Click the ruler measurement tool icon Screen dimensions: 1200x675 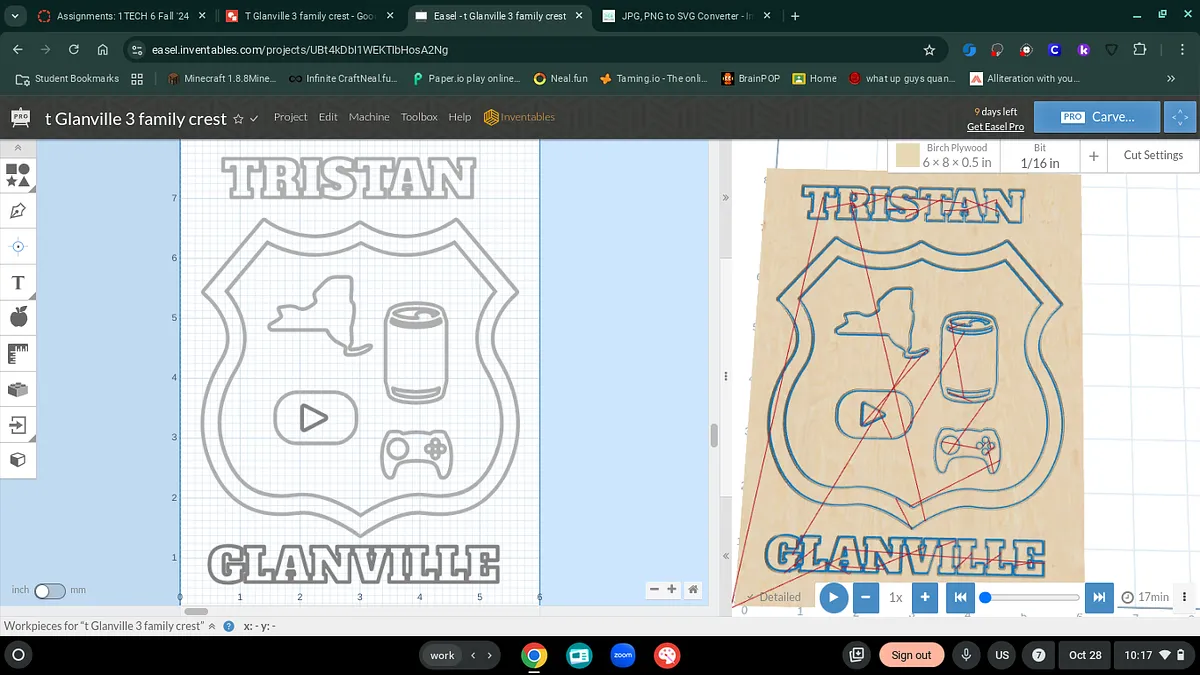point(17,353)
